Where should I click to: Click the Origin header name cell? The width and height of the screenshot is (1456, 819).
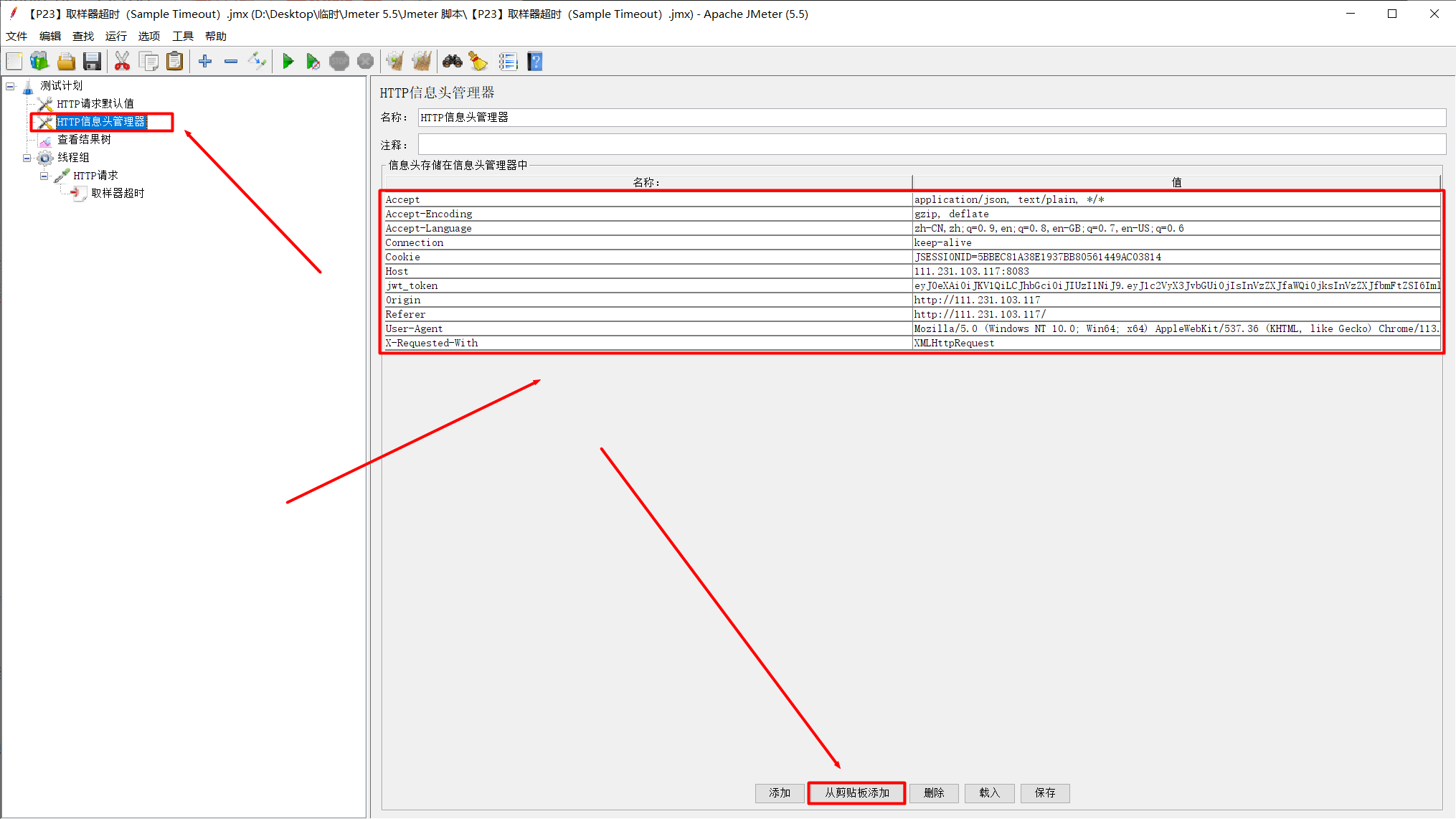[648, 300]
